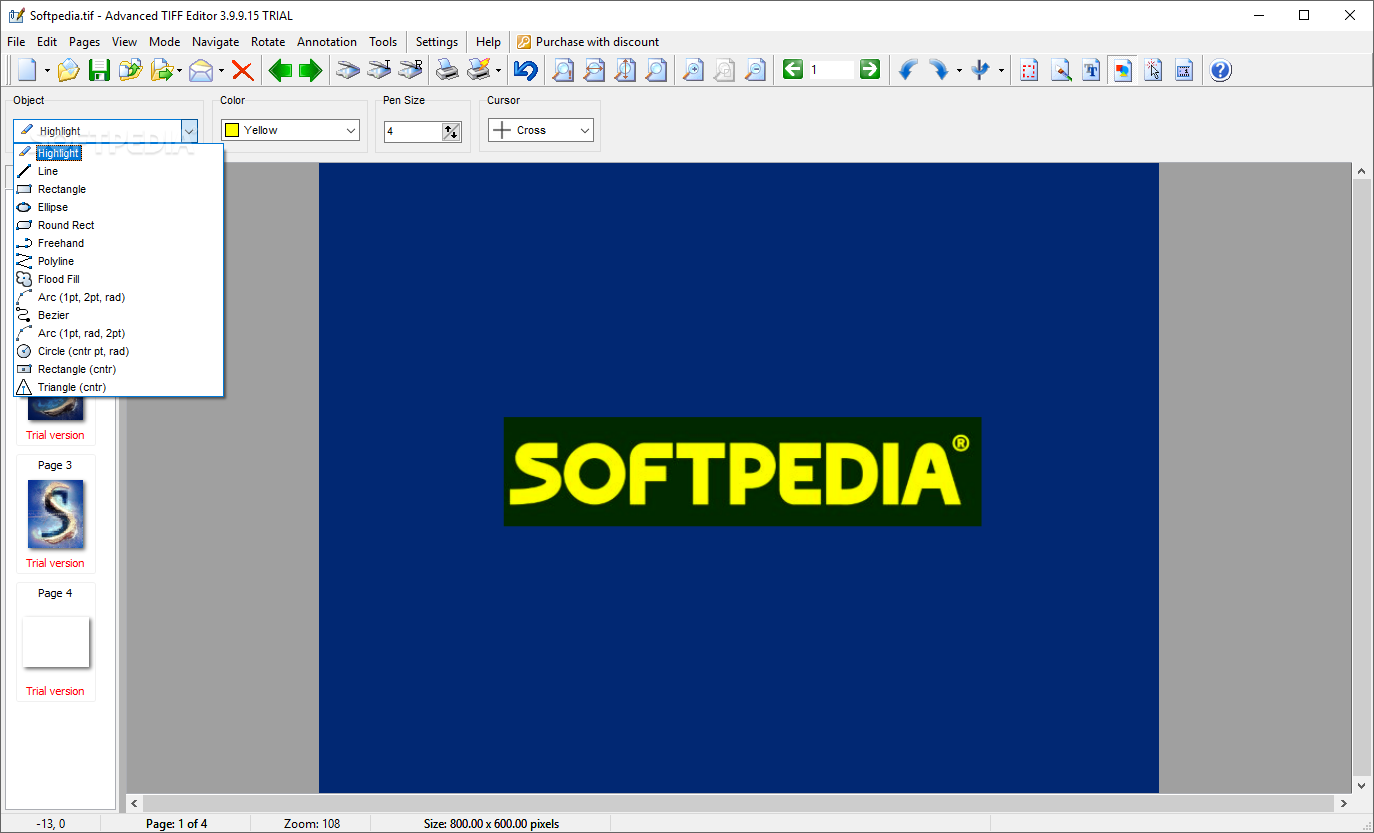The width and height of the screenshot is (1374, 833).
Task: Select the Page 4 thumbnail
Action: pyautogui.click(x=55, y=641)
